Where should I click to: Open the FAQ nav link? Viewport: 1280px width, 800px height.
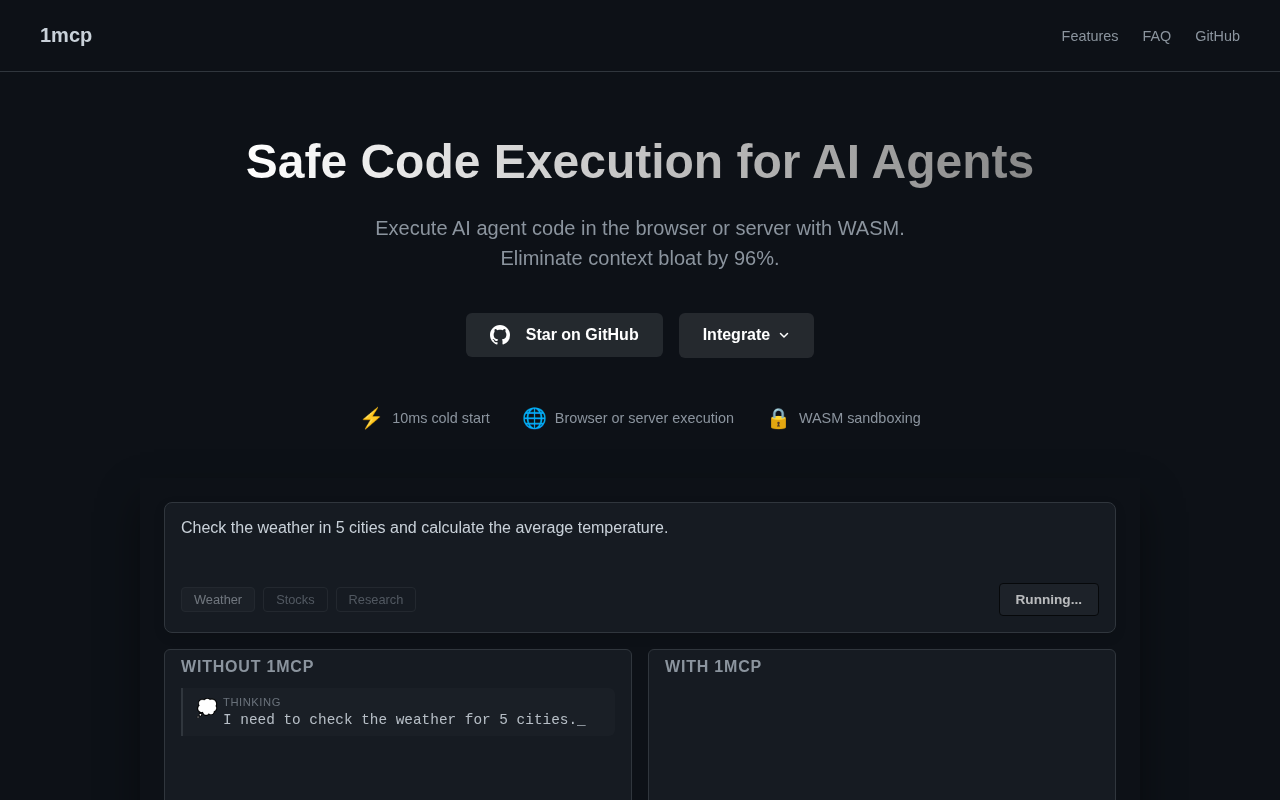click(x=1157, y=36)
